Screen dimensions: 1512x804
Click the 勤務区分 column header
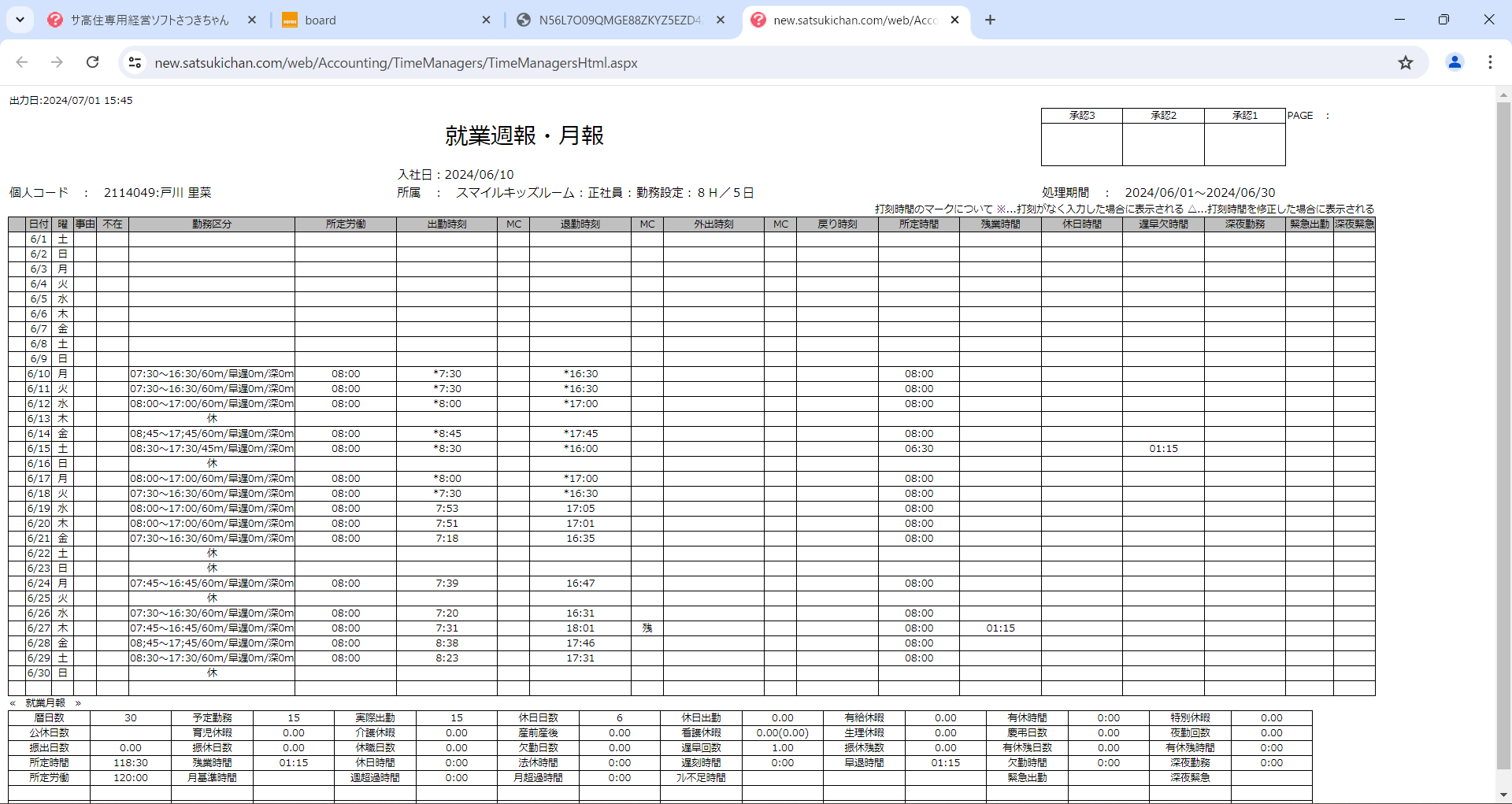pyautogui.click(x=212, y=224)
